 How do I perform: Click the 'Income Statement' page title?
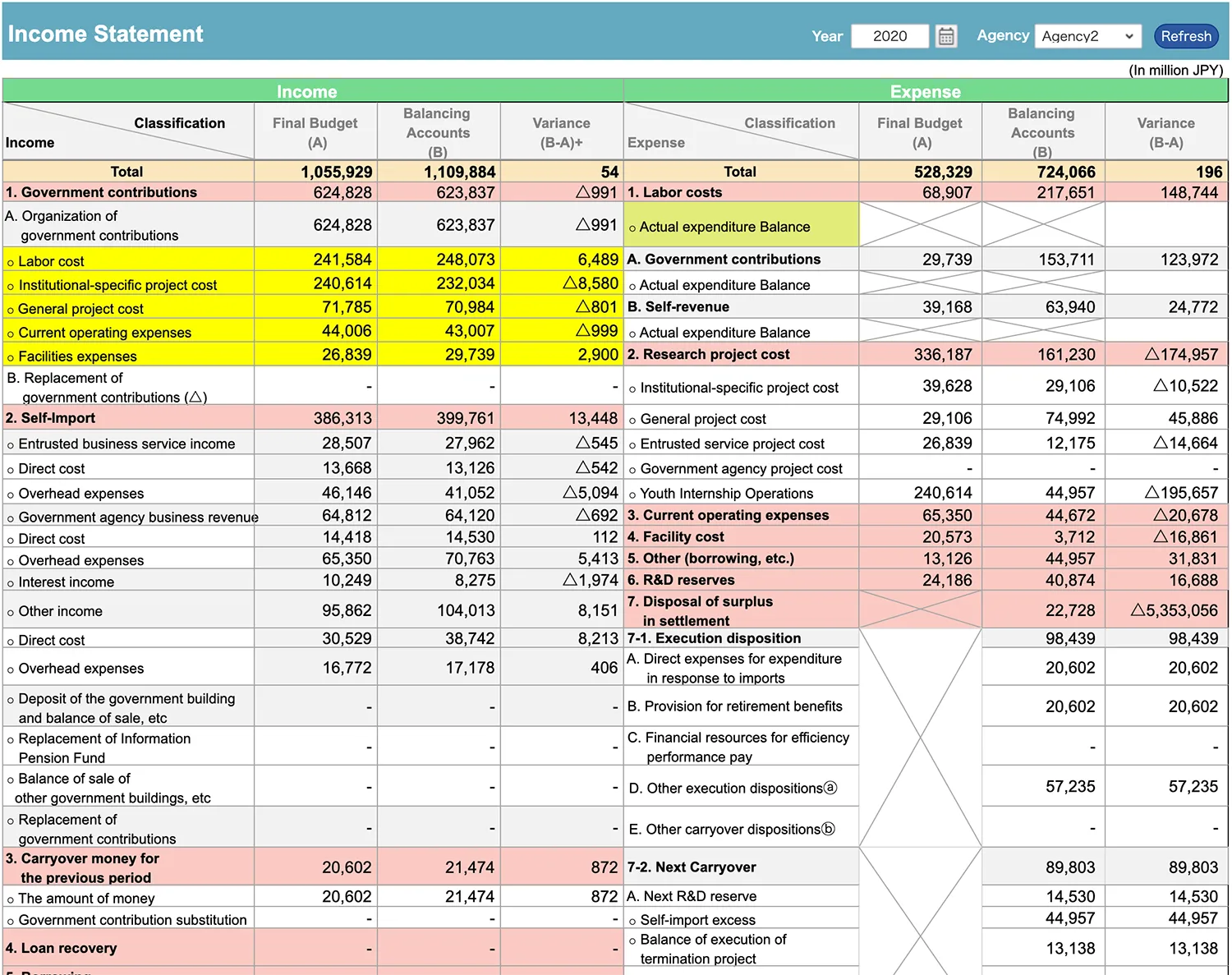[x=105, y=34]
